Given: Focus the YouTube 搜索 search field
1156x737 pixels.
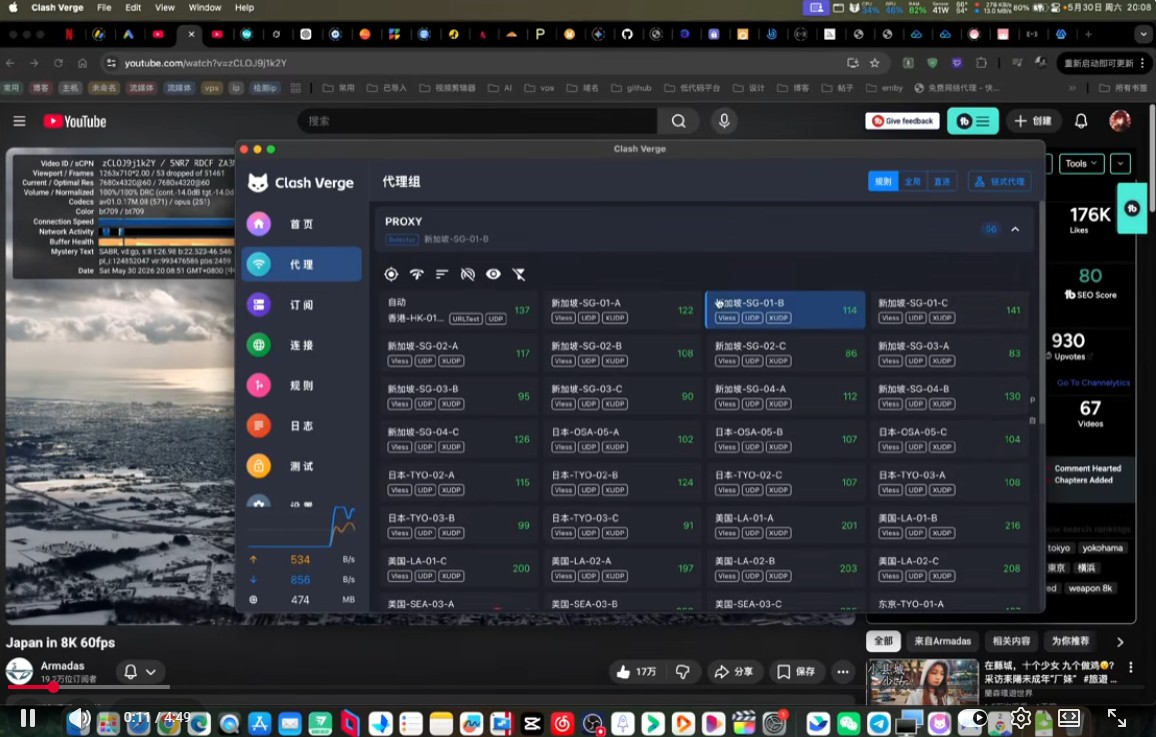Looking at the screenshot, I should click(x=478, y=121).
